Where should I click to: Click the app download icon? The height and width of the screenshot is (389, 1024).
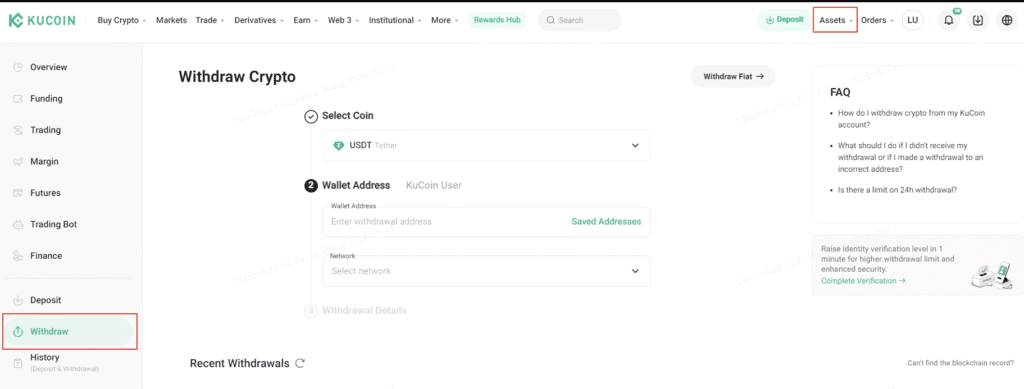tap(978, 20)
